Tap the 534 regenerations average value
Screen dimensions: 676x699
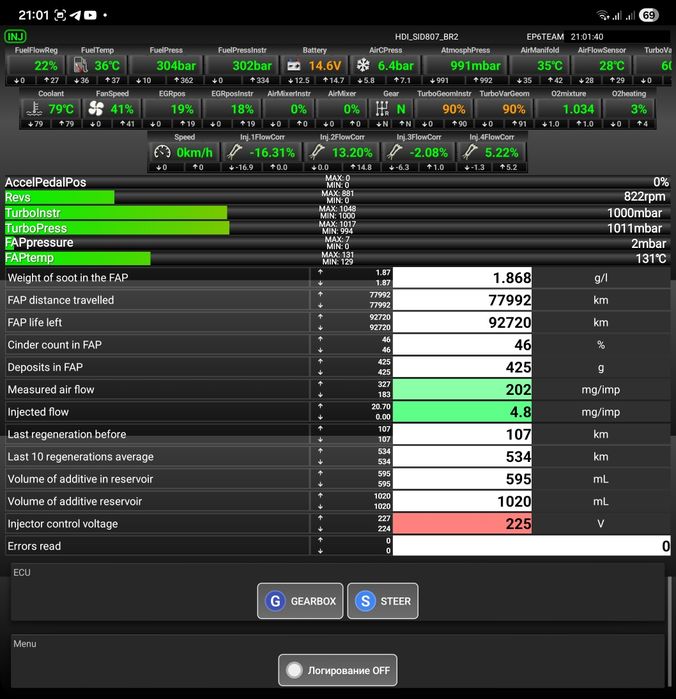point(462,456)
